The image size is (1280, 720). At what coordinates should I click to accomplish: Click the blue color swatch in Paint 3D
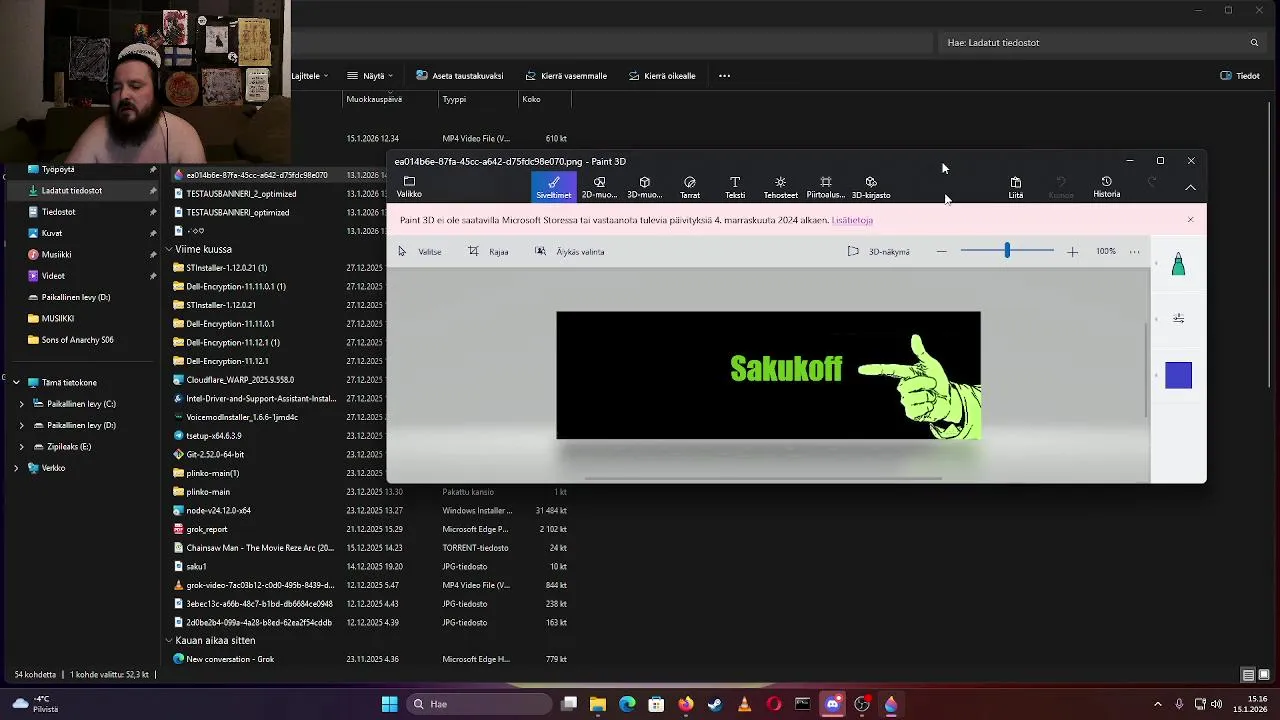tap(1178, 375)
